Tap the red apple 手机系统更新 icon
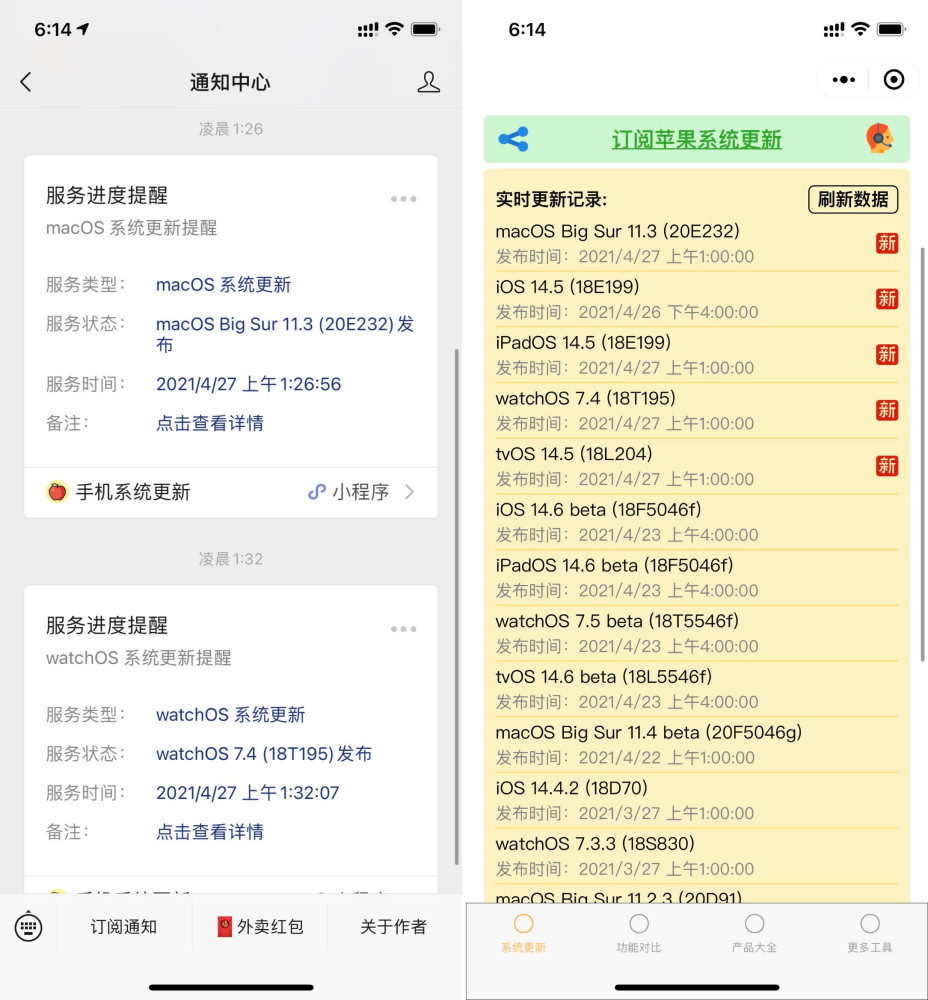The height and width of the screenshot is (1000, 928). 57,492
